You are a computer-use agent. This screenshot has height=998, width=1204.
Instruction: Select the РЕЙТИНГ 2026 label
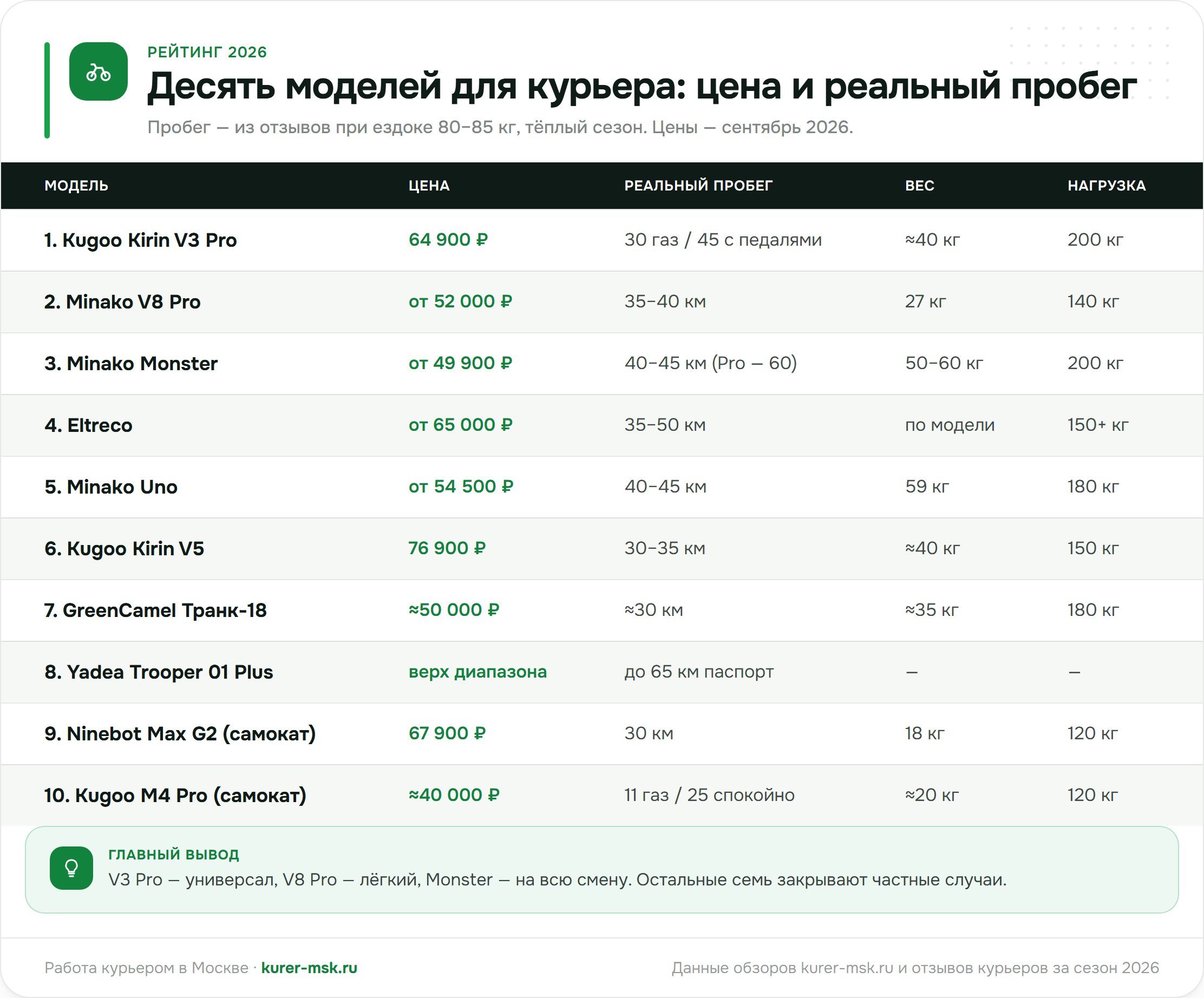coord(207,52)
